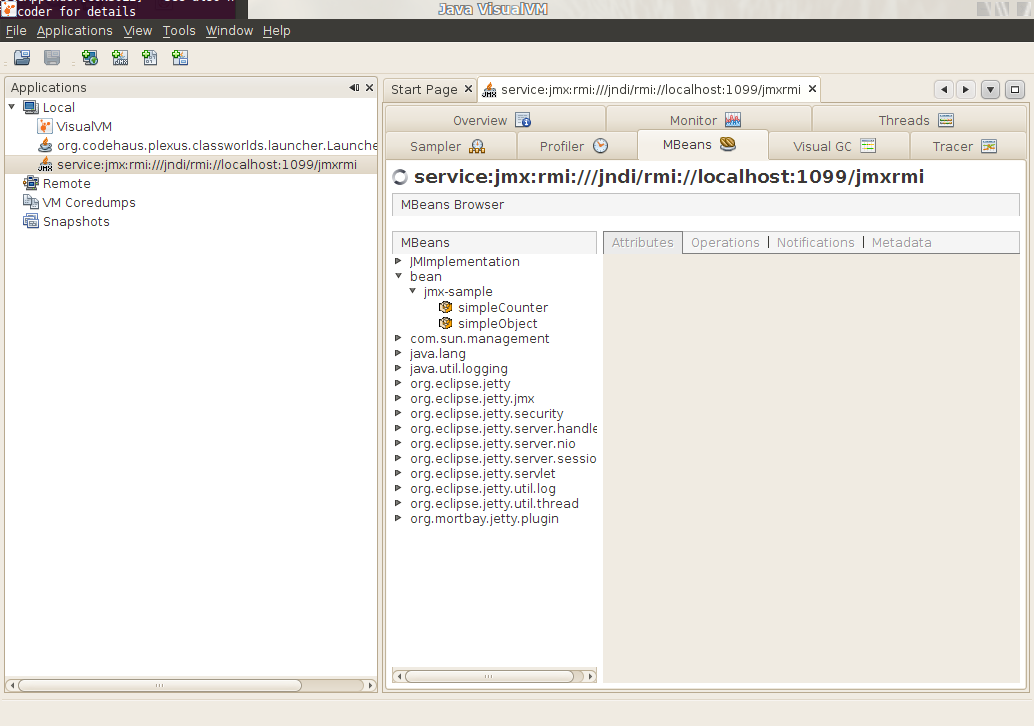Open the File menu

(16, 31)
